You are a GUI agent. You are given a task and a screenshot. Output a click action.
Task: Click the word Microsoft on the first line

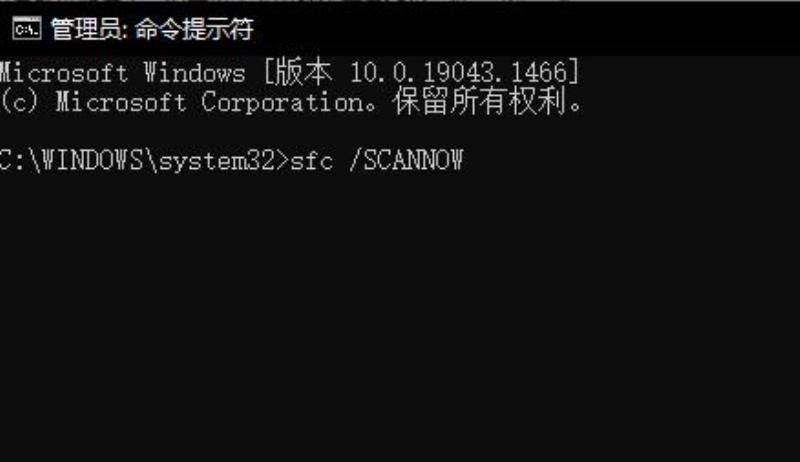click(x=63, y=72)
